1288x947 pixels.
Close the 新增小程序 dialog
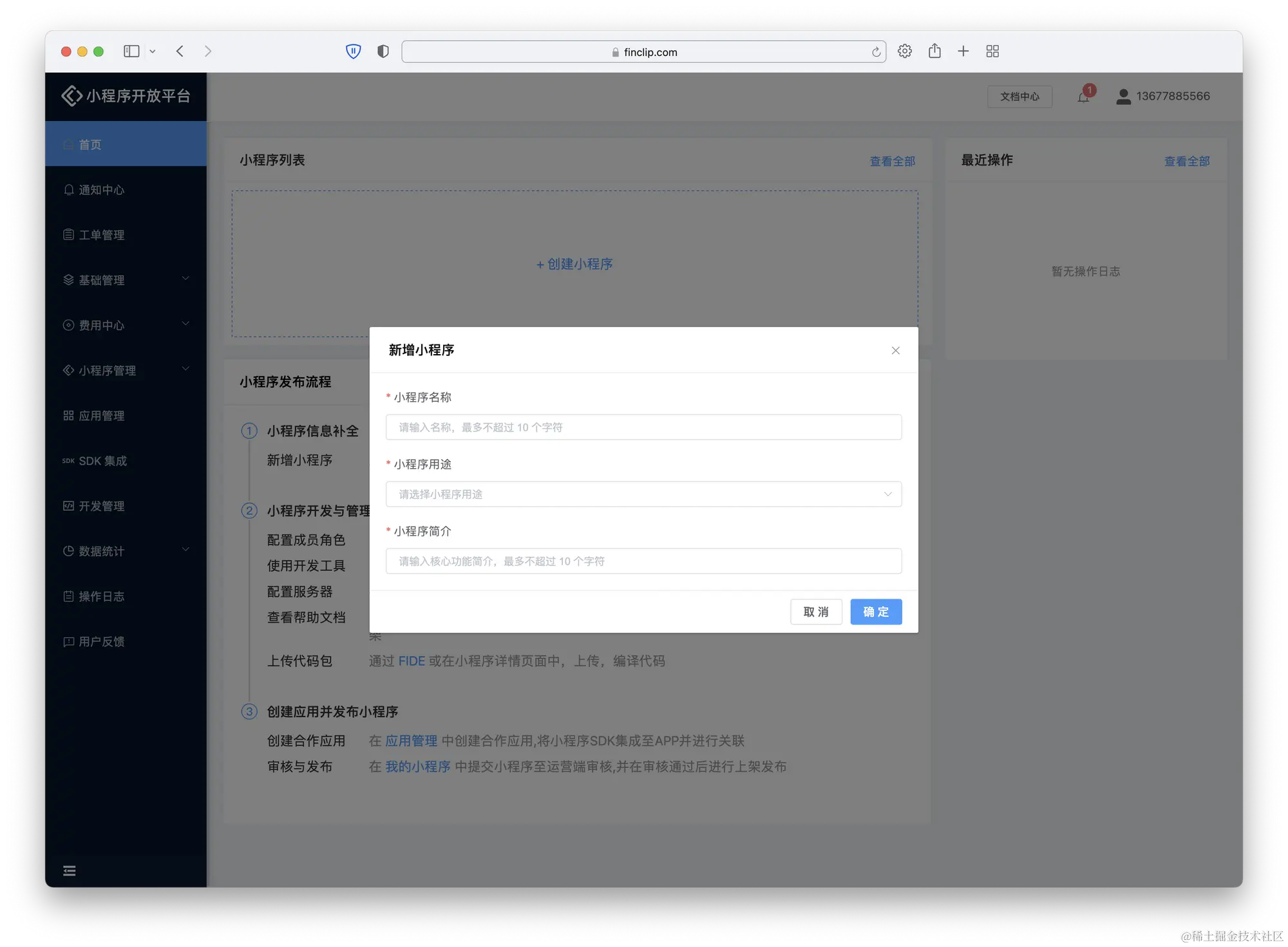point(895,350)
